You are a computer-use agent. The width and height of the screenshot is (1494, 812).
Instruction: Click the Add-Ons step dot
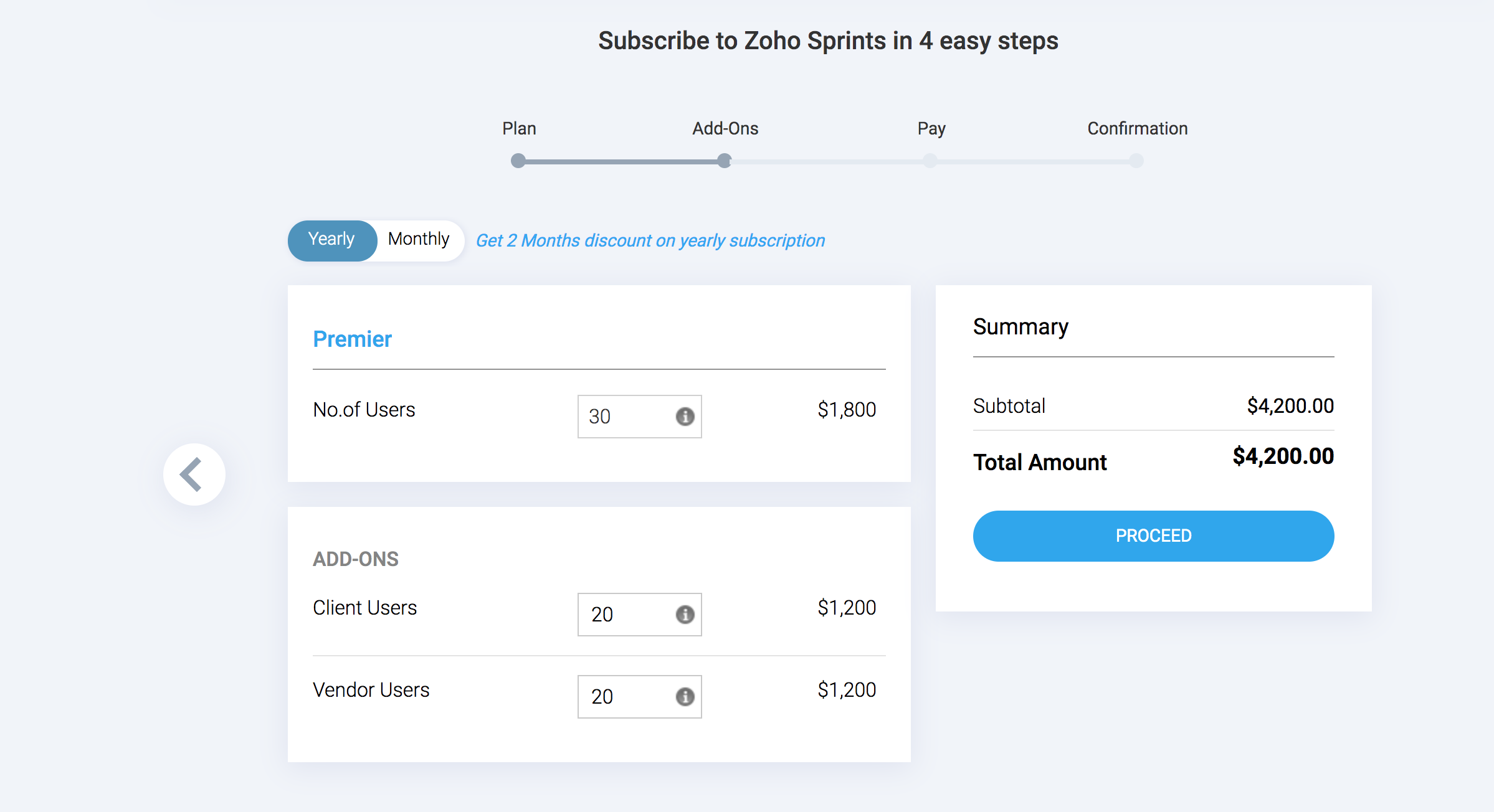click(724, 161)
